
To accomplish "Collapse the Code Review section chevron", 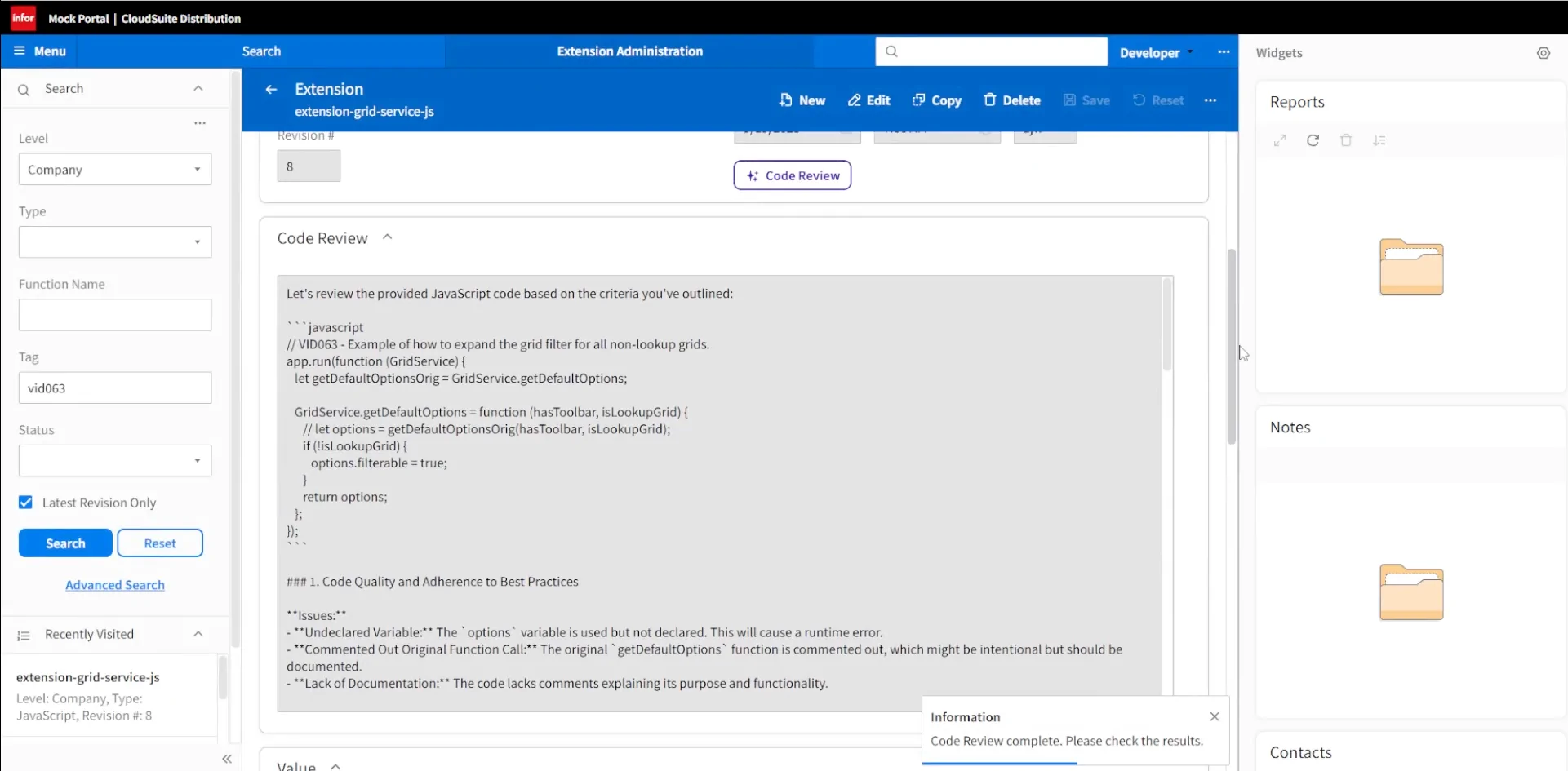I will (387, 237).
